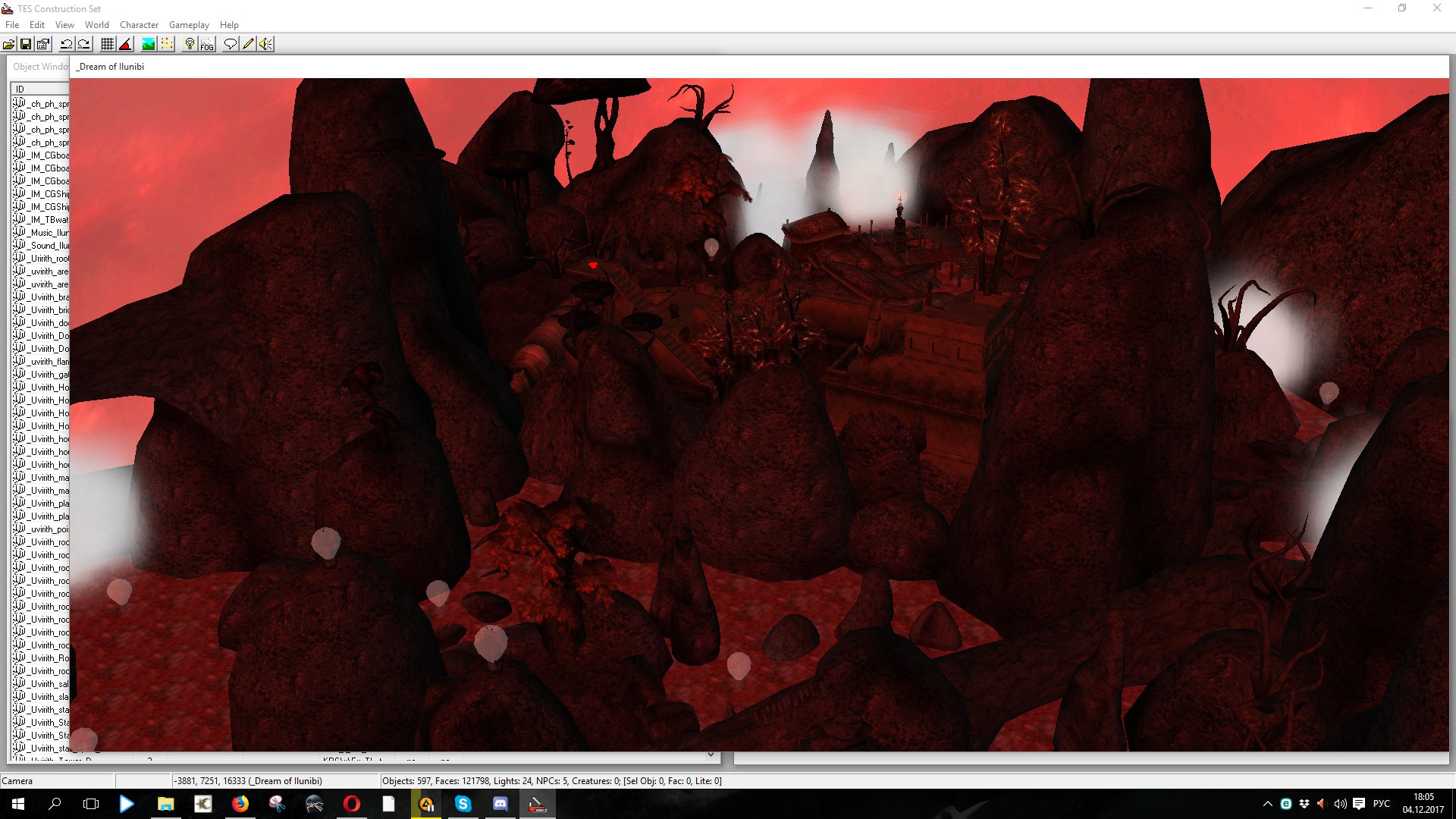Open the preferences icon next to save

pos(43,44)
